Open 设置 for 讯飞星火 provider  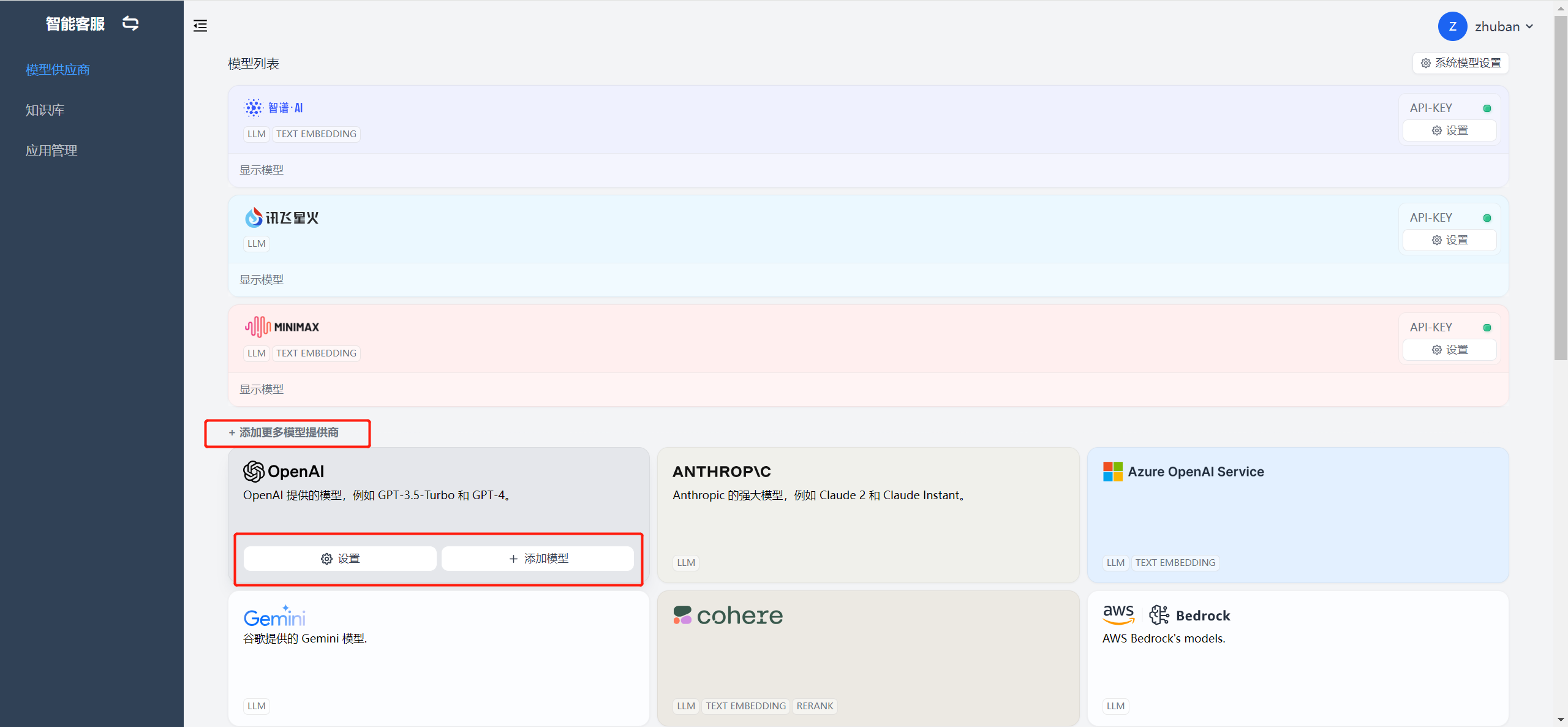(1449, 240)
